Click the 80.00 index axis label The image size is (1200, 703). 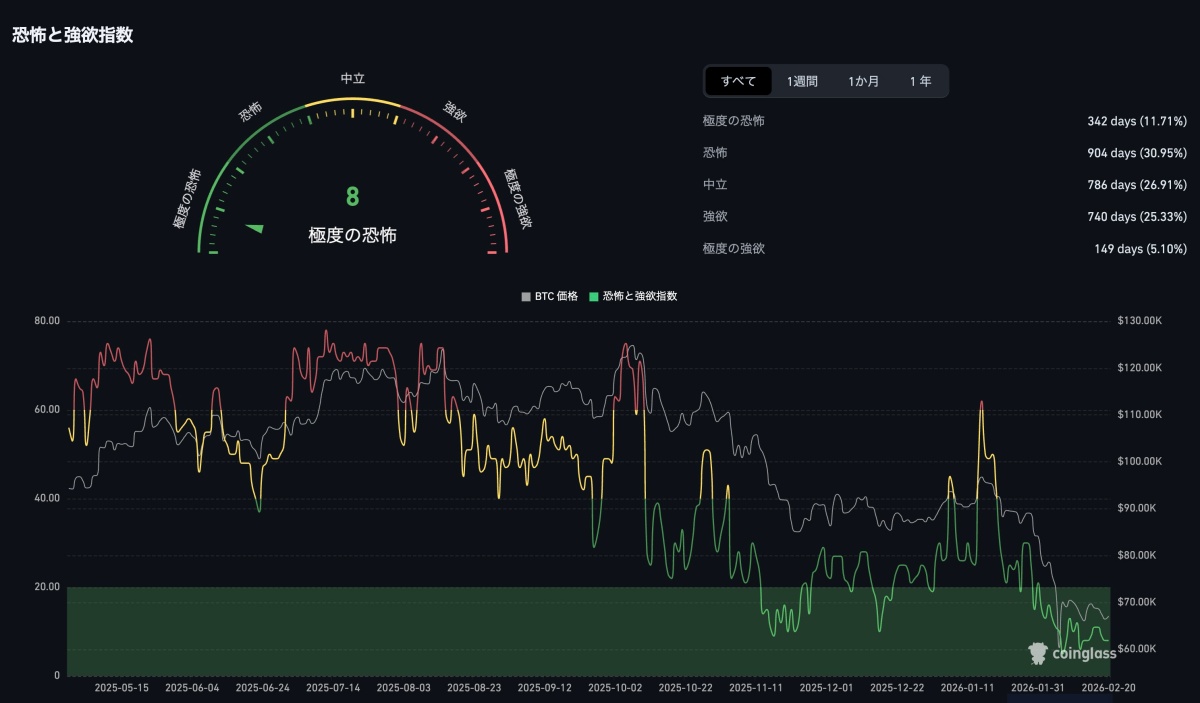point(47,321)
